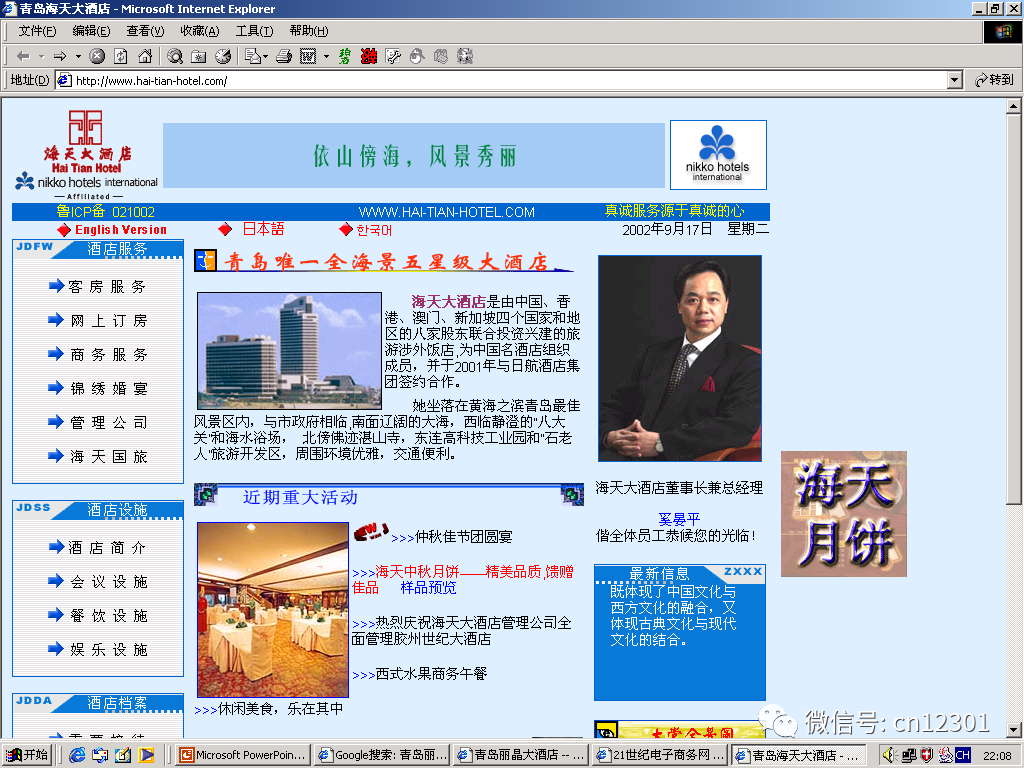Open the History icon in the toolbar
This screenshot has height=768, width=1024.
(223, 57)
